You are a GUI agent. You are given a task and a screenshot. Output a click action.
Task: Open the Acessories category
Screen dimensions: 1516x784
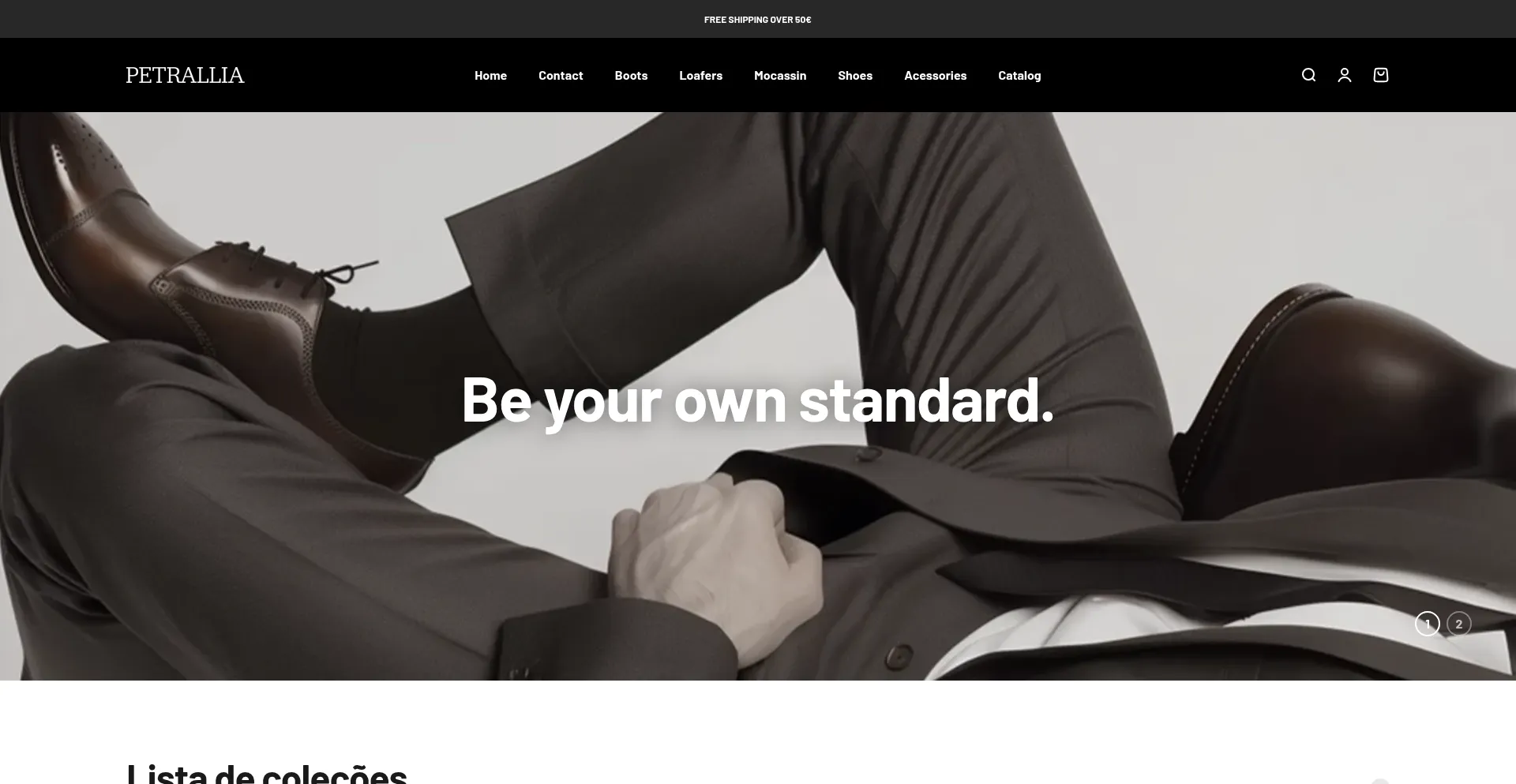936,76
